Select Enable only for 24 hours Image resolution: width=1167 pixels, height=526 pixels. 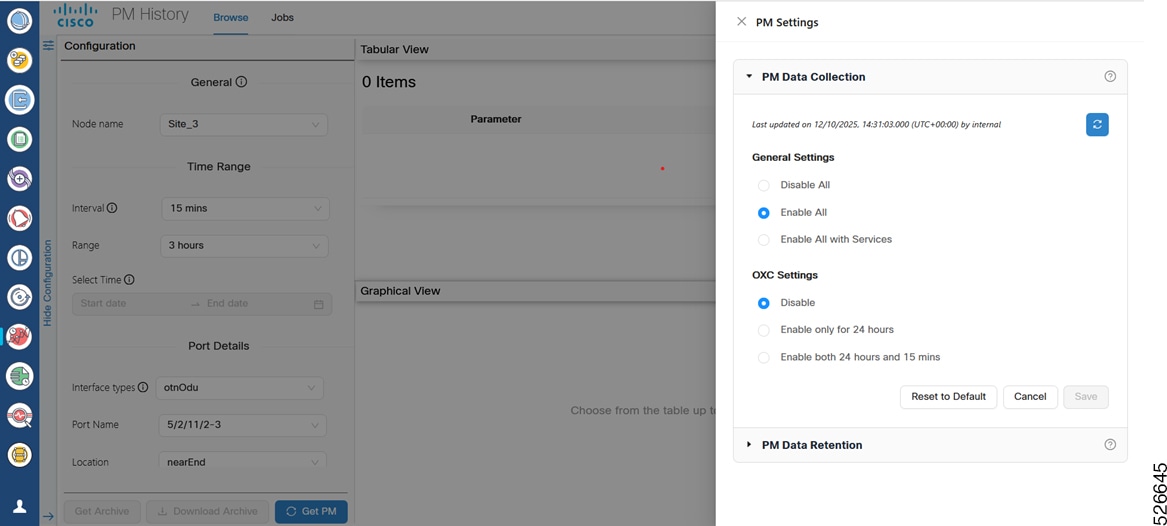[x=763, y=330]
